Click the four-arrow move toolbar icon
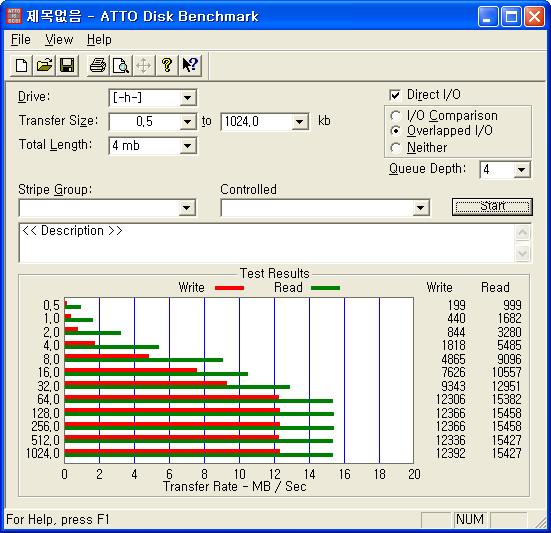 click(x=143, y=65)
